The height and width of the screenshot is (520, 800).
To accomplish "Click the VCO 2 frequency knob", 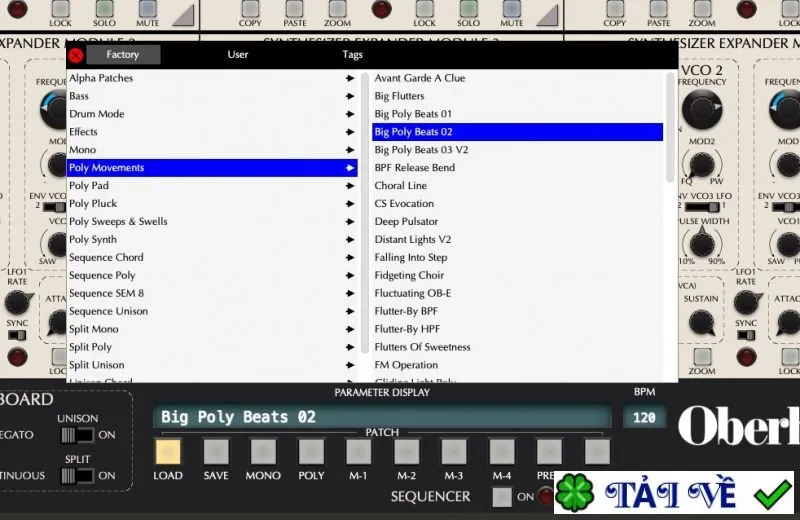I will [702, 109].
